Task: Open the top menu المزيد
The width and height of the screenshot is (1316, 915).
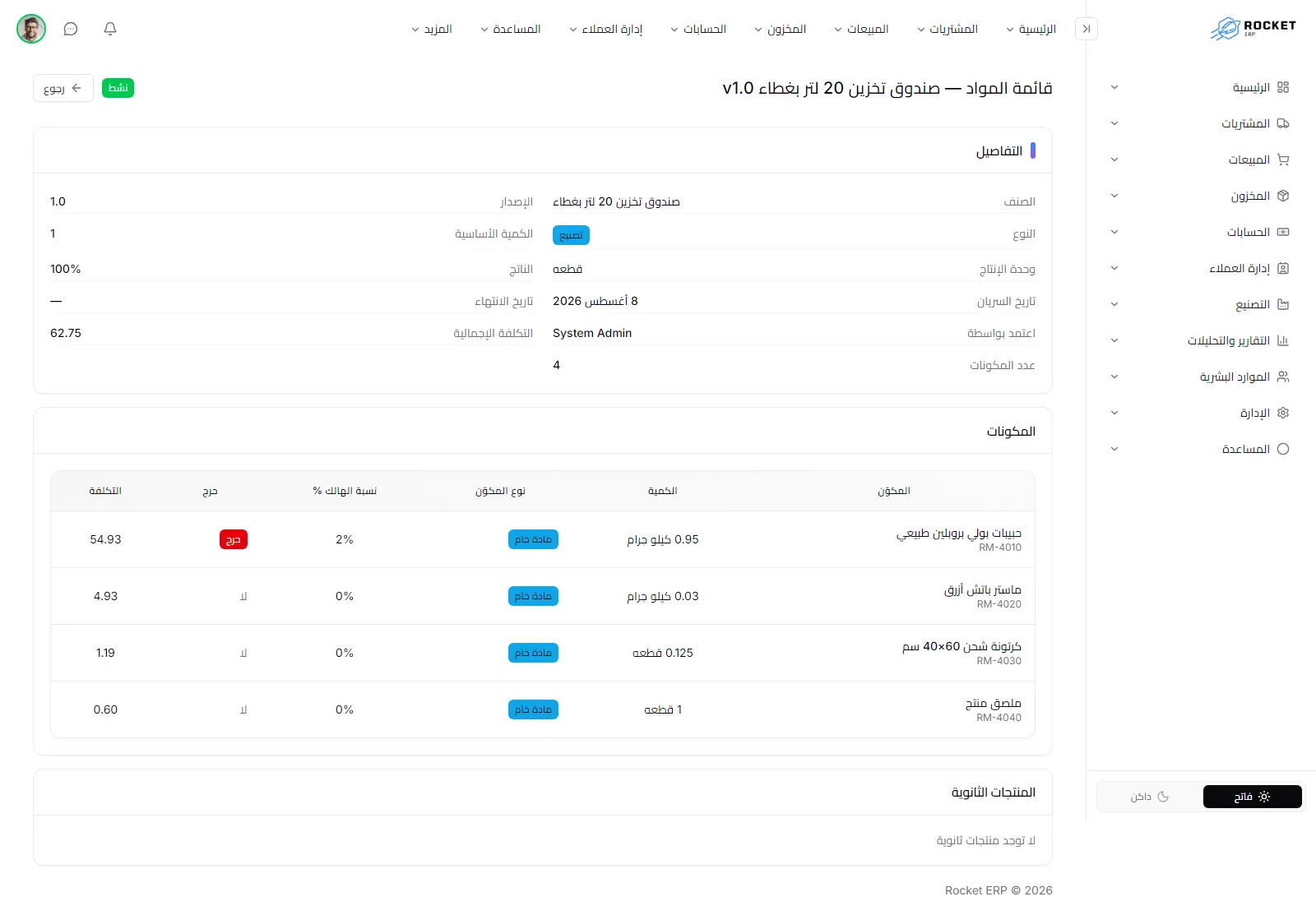Action: (x=432, y=29)
